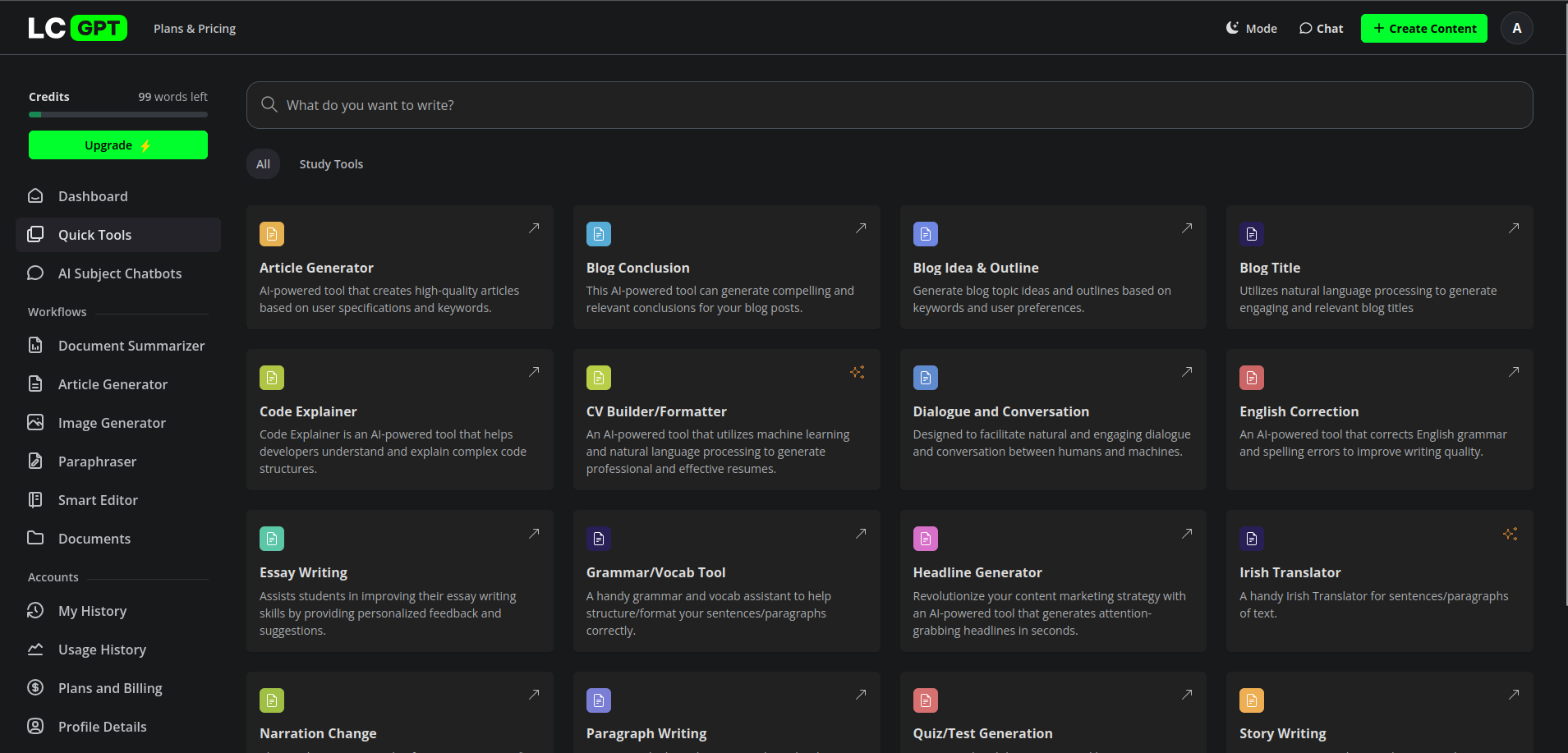Viewport: 1568px width, 753px height.
Task: Click the Paraphraser sidebar icon
Action: pos(35,461)
